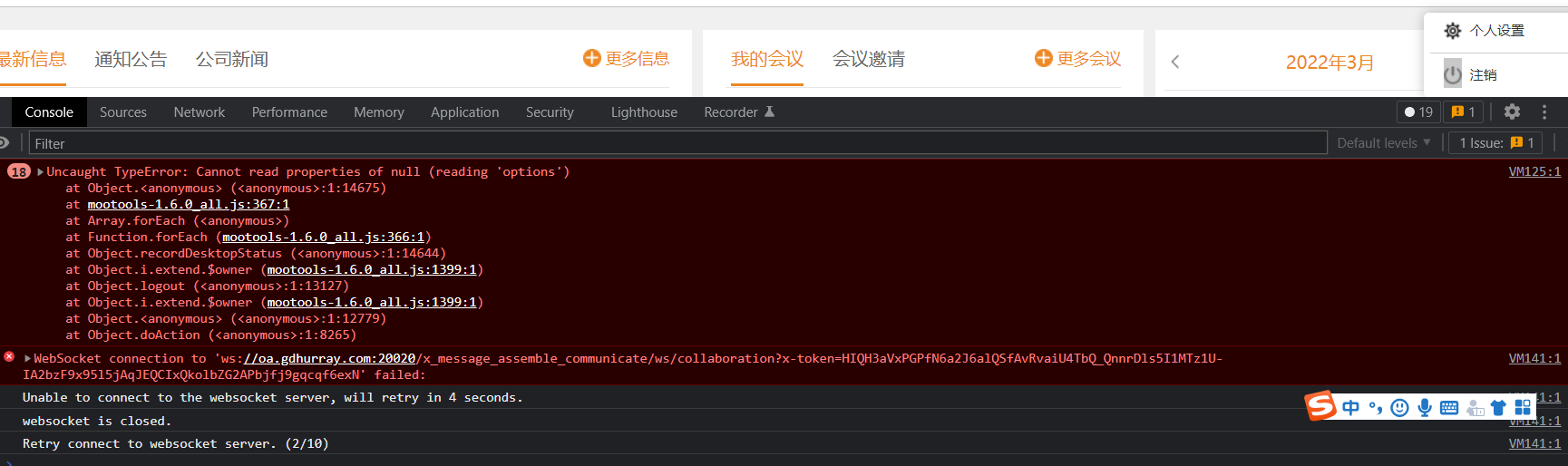Image resolution: width=1568 pixels, height=466 pixels.
Task: Click the 注销 logout menu text
Action: pos(1484,75)
